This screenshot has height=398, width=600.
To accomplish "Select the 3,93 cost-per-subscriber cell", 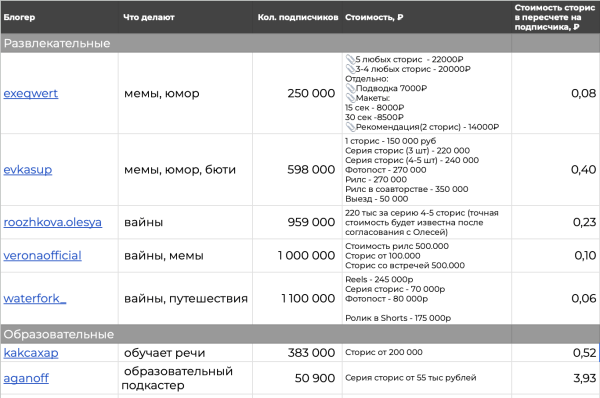I will (x=555, y=378).
